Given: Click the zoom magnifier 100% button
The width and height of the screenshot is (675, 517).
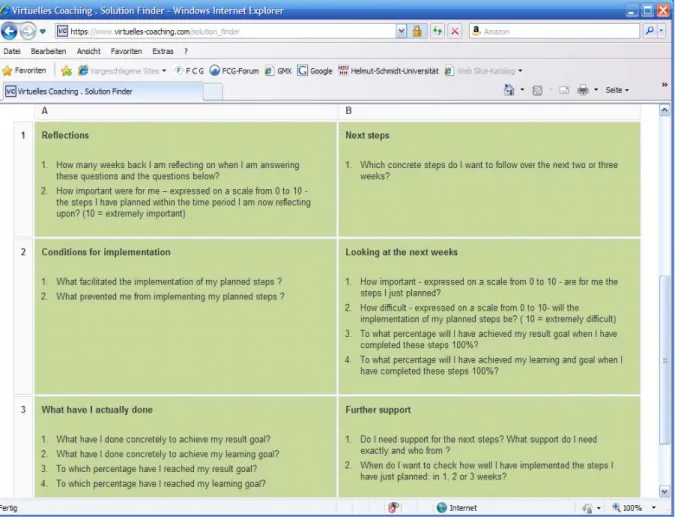Looking at the screenshot, I should (x=627, y=508).
